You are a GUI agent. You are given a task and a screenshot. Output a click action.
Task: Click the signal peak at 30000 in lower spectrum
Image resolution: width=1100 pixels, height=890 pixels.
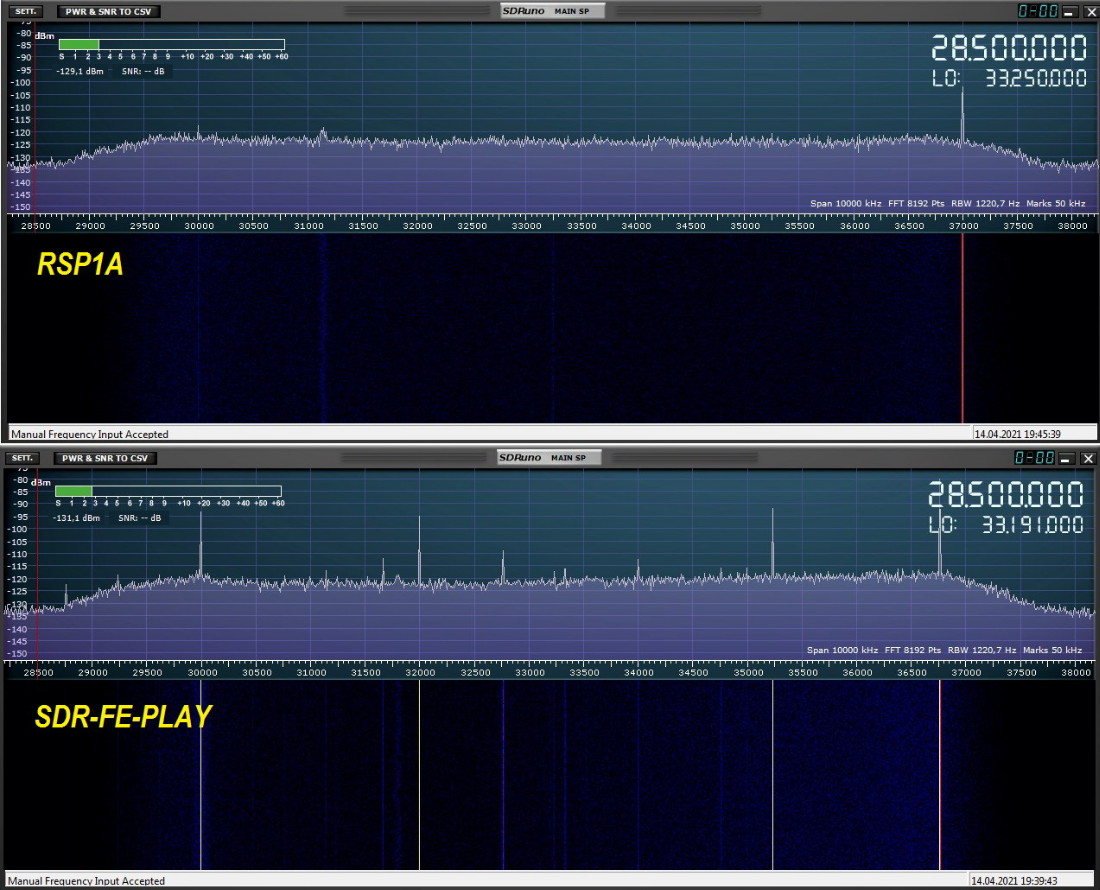point(201,544)
